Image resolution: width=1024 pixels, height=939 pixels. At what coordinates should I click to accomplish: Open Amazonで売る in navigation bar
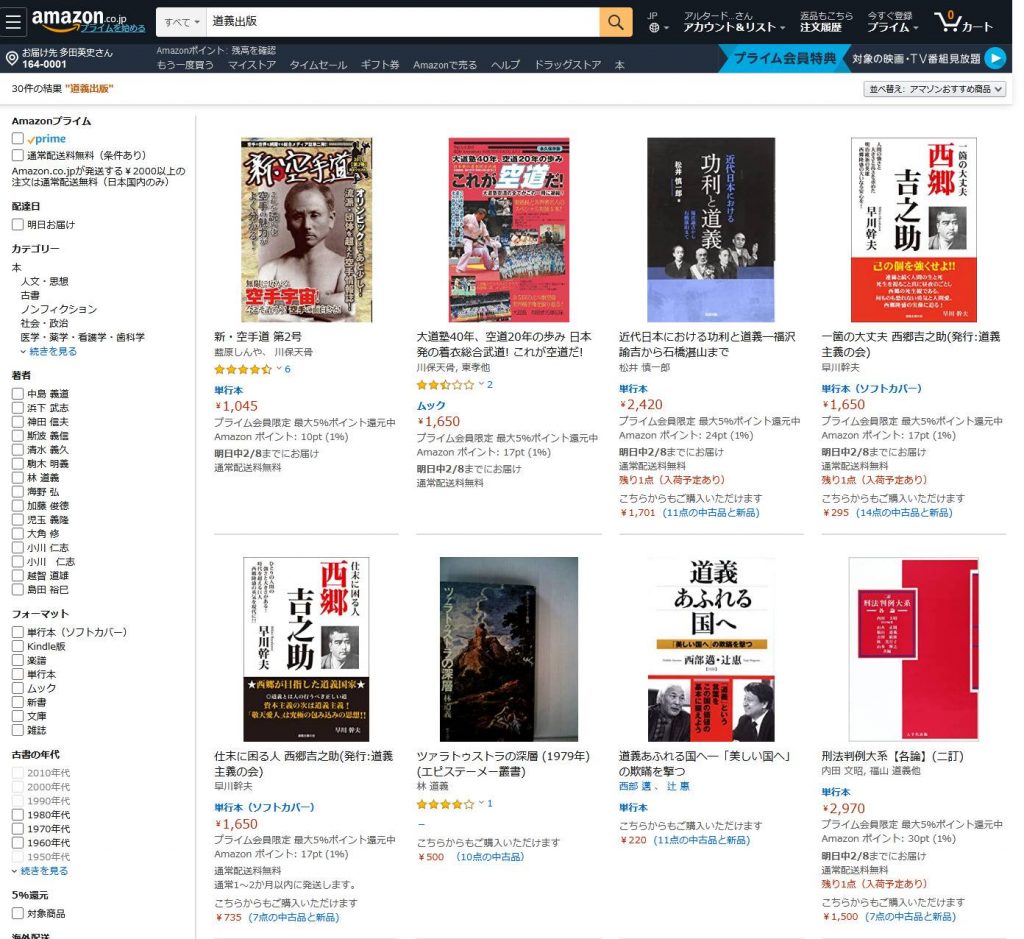coord(445,65)
